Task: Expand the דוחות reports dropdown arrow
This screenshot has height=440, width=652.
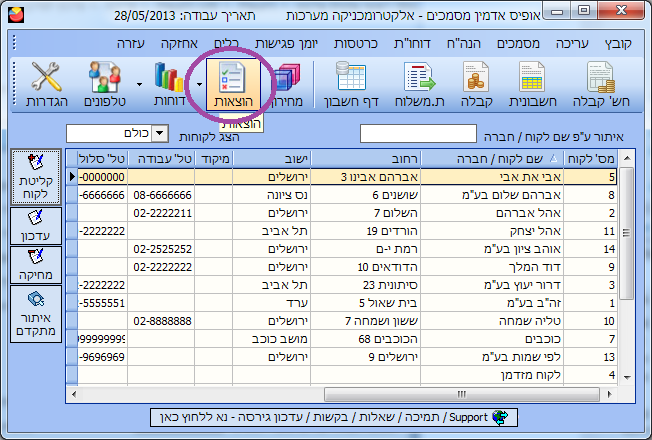Action: pos(139,84)
